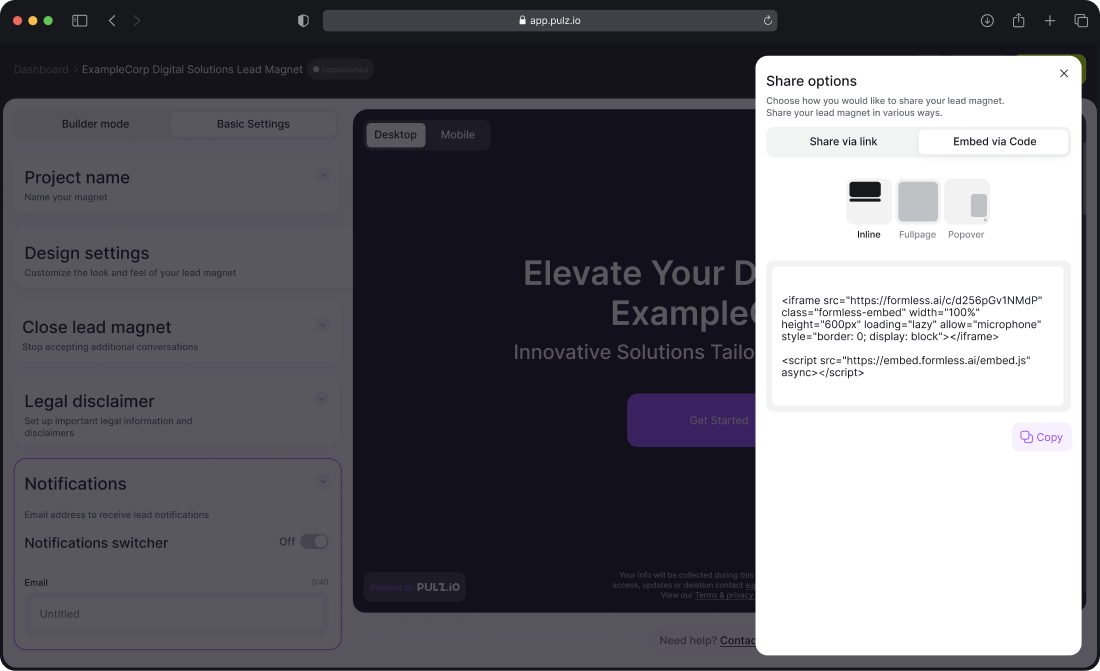Select the Embed via Code tab
1100x671 pixels.
993,141
